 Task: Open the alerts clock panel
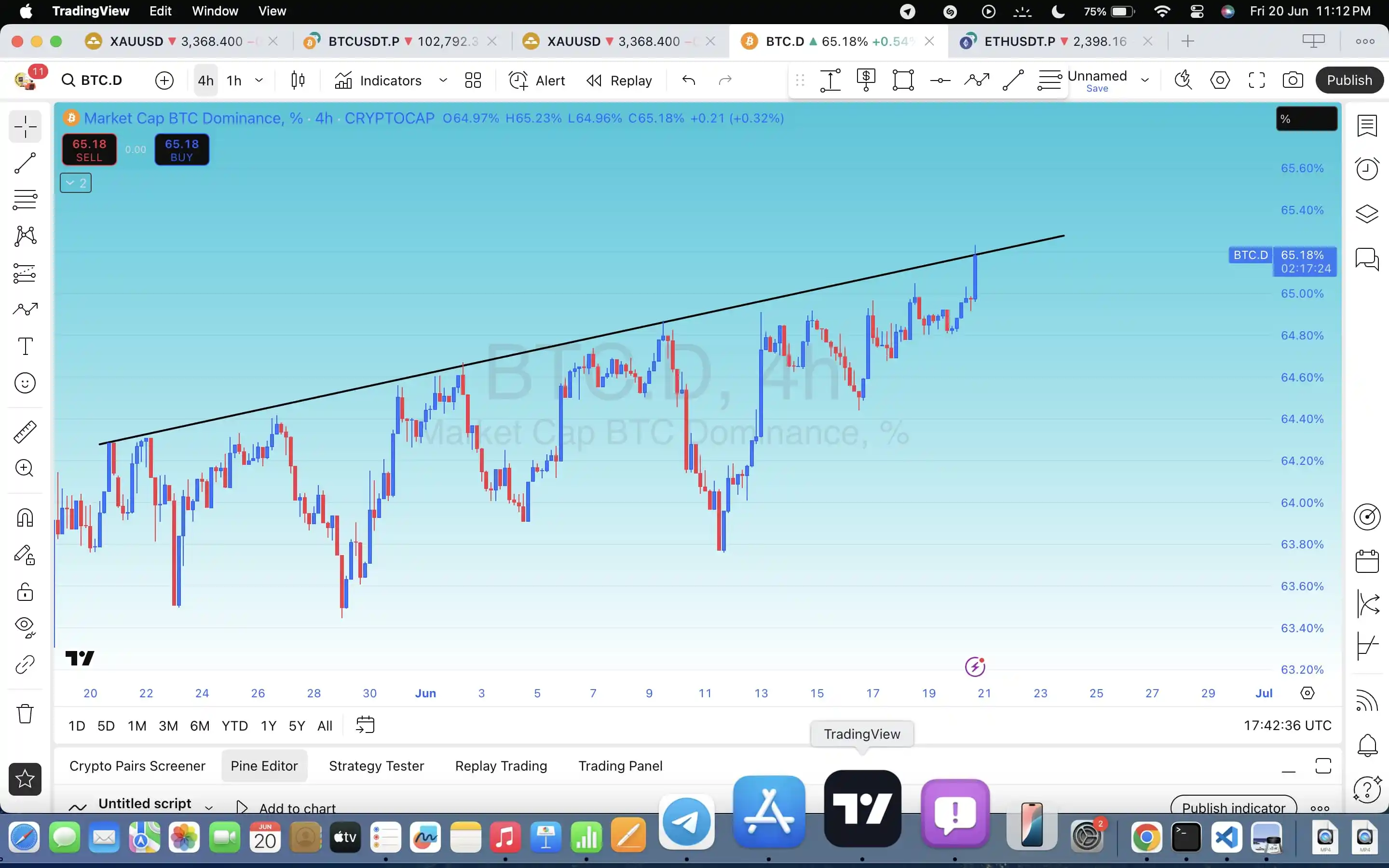1367,169
